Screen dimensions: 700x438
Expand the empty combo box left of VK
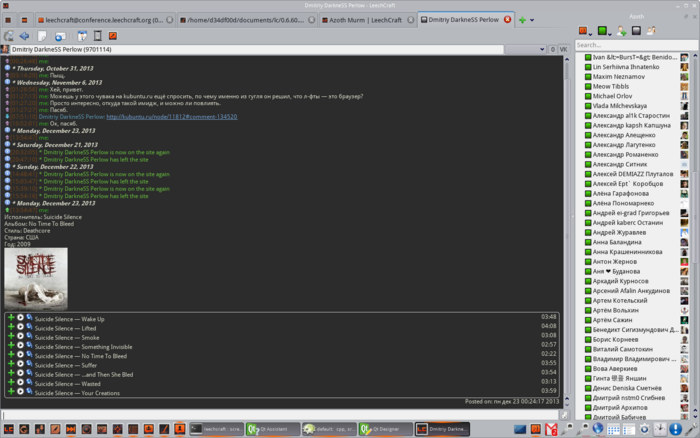[x=525, y=50]
